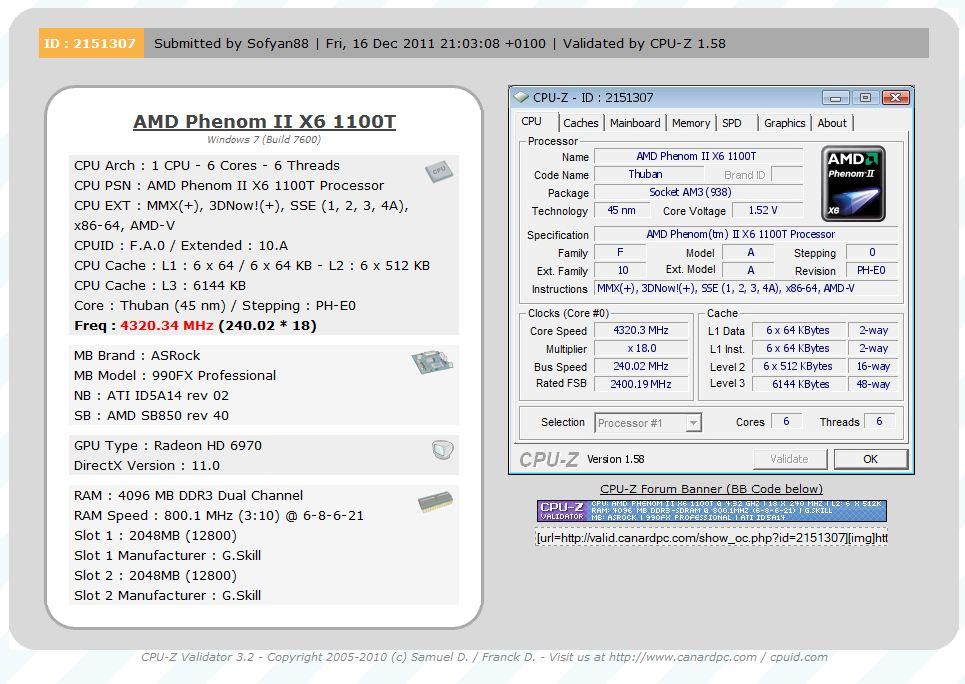The image size is (965, 684).
Task: Click the CPU chip icon beside CPU Arch
Action: click(x=439, y=171)
